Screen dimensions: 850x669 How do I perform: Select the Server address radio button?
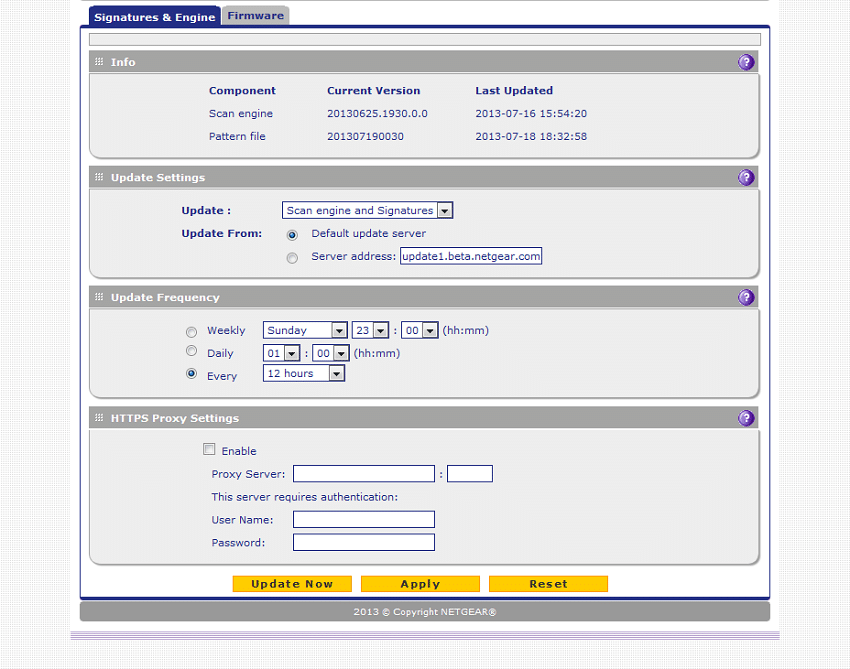coord(292,258)
